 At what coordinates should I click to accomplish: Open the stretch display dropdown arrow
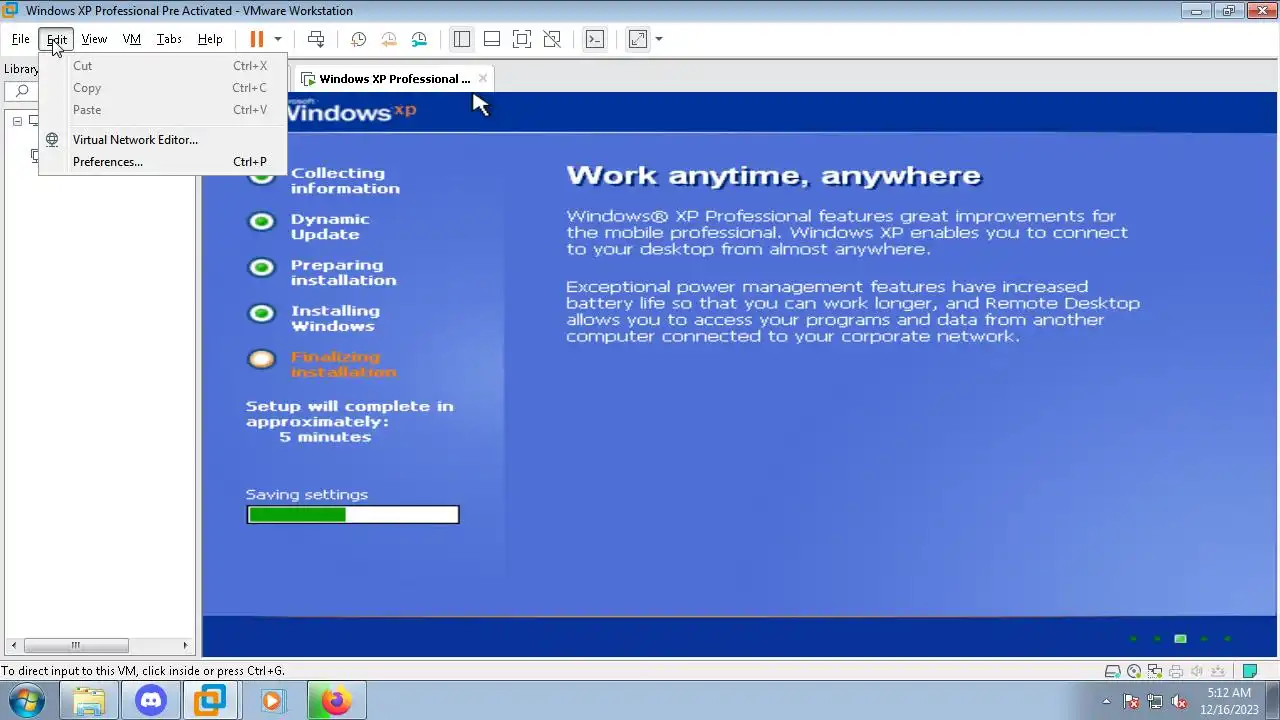659,39
